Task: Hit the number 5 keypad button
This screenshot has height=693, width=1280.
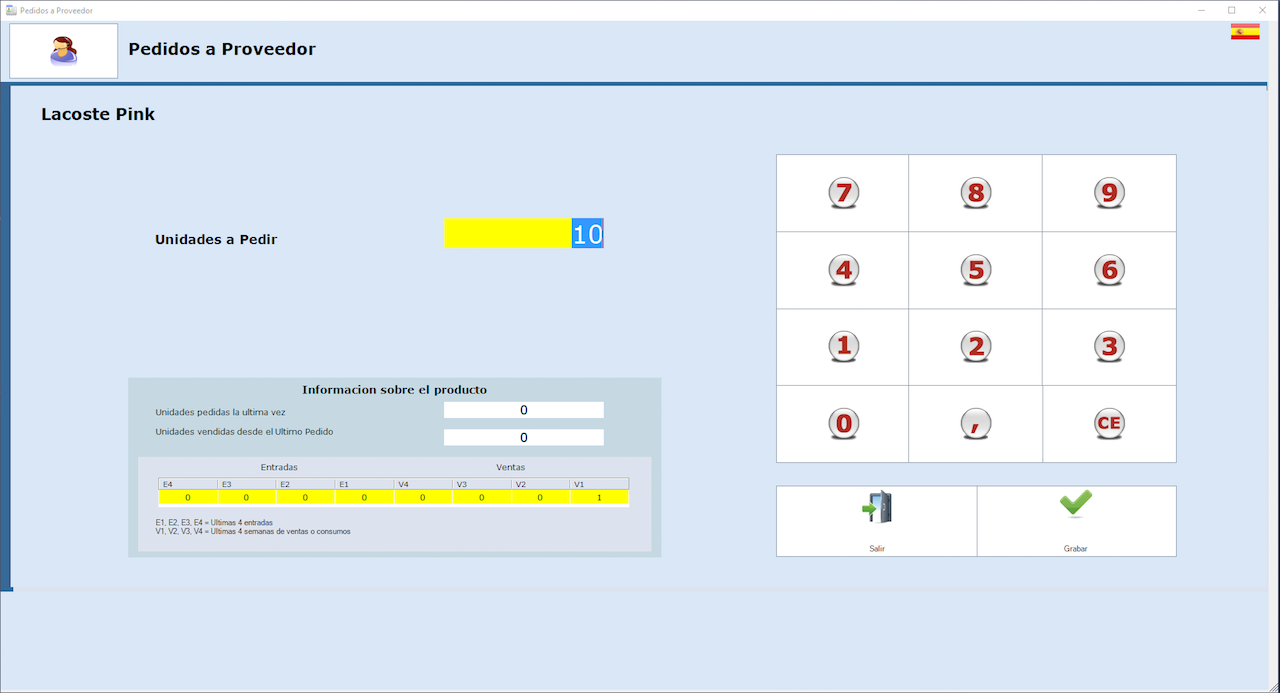Action: point(976,270)
